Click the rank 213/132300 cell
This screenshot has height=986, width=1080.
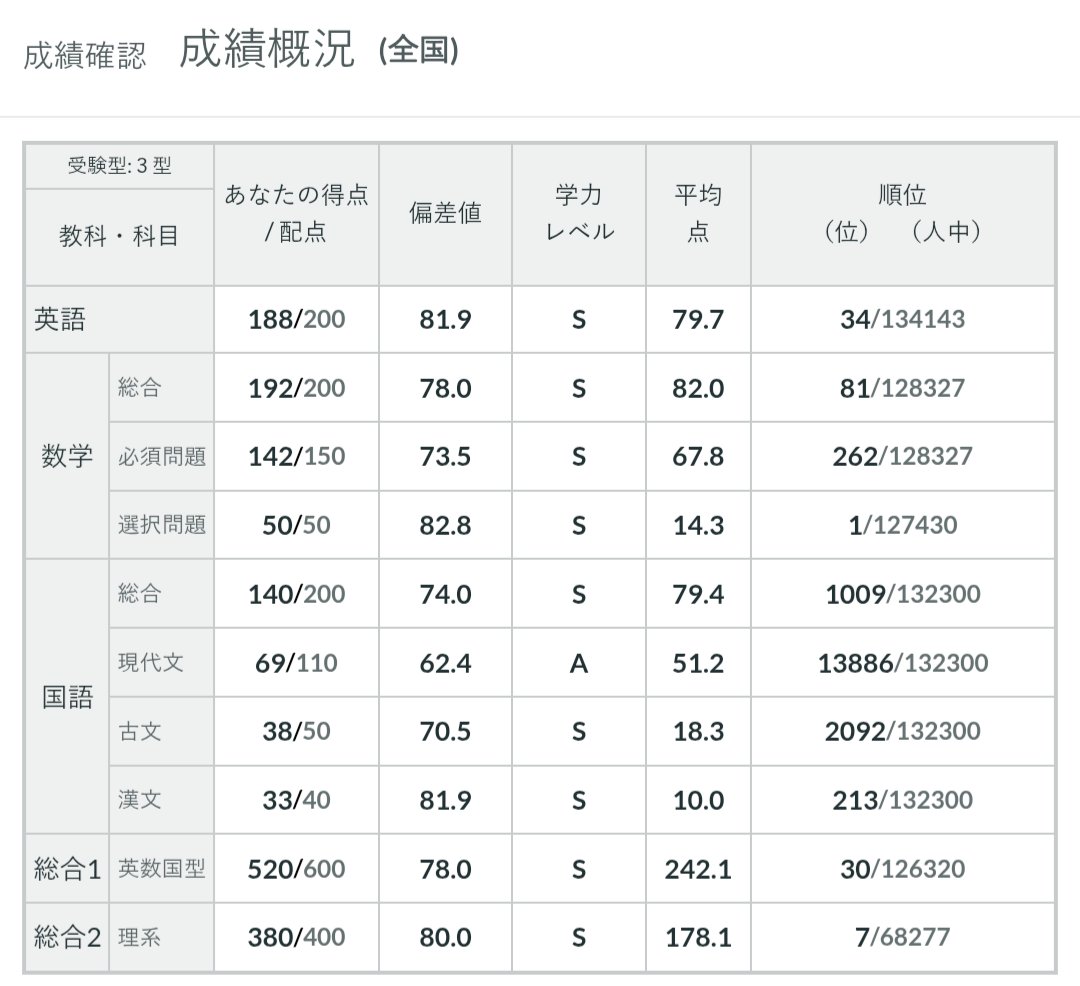[902, 800]
